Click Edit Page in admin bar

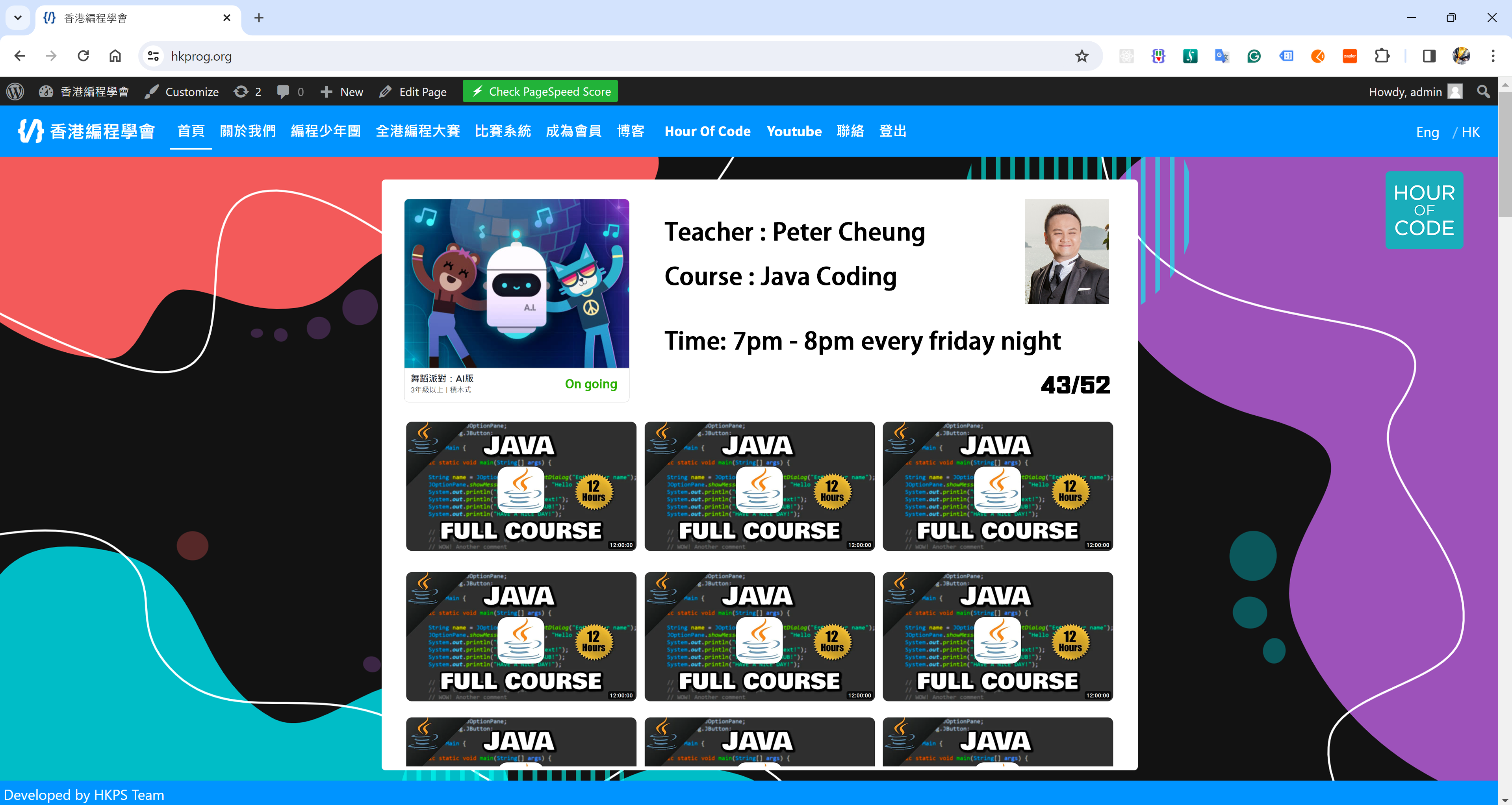[x=413, y=92]
